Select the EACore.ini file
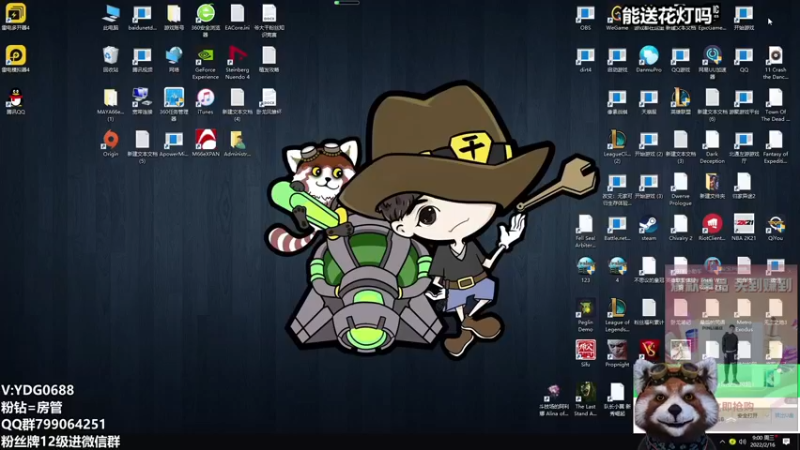Image resolution: width=800 pixels, height=450 pixels. coord(237,17)
